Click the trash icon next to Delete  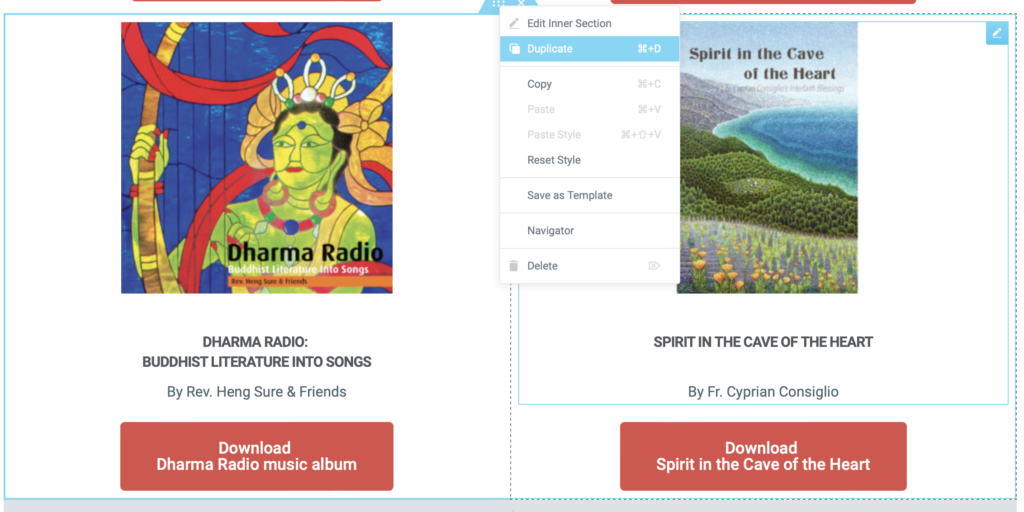click(x=514, y=266)
